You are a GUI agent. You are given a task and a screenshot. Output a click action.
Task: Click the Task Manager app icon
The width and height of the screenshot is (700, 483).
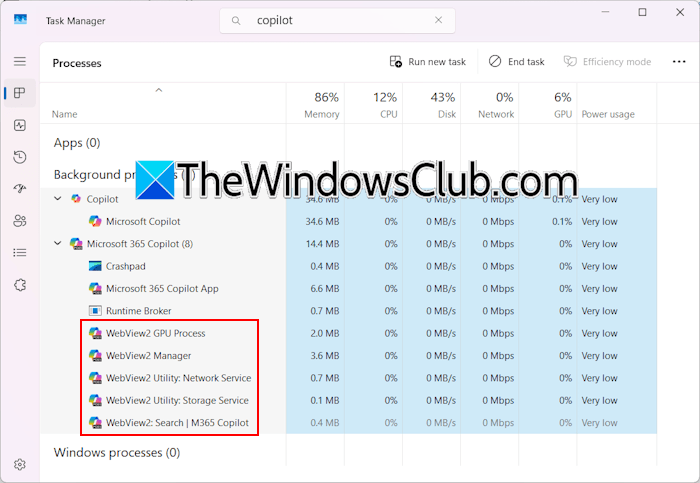point(20,20)
